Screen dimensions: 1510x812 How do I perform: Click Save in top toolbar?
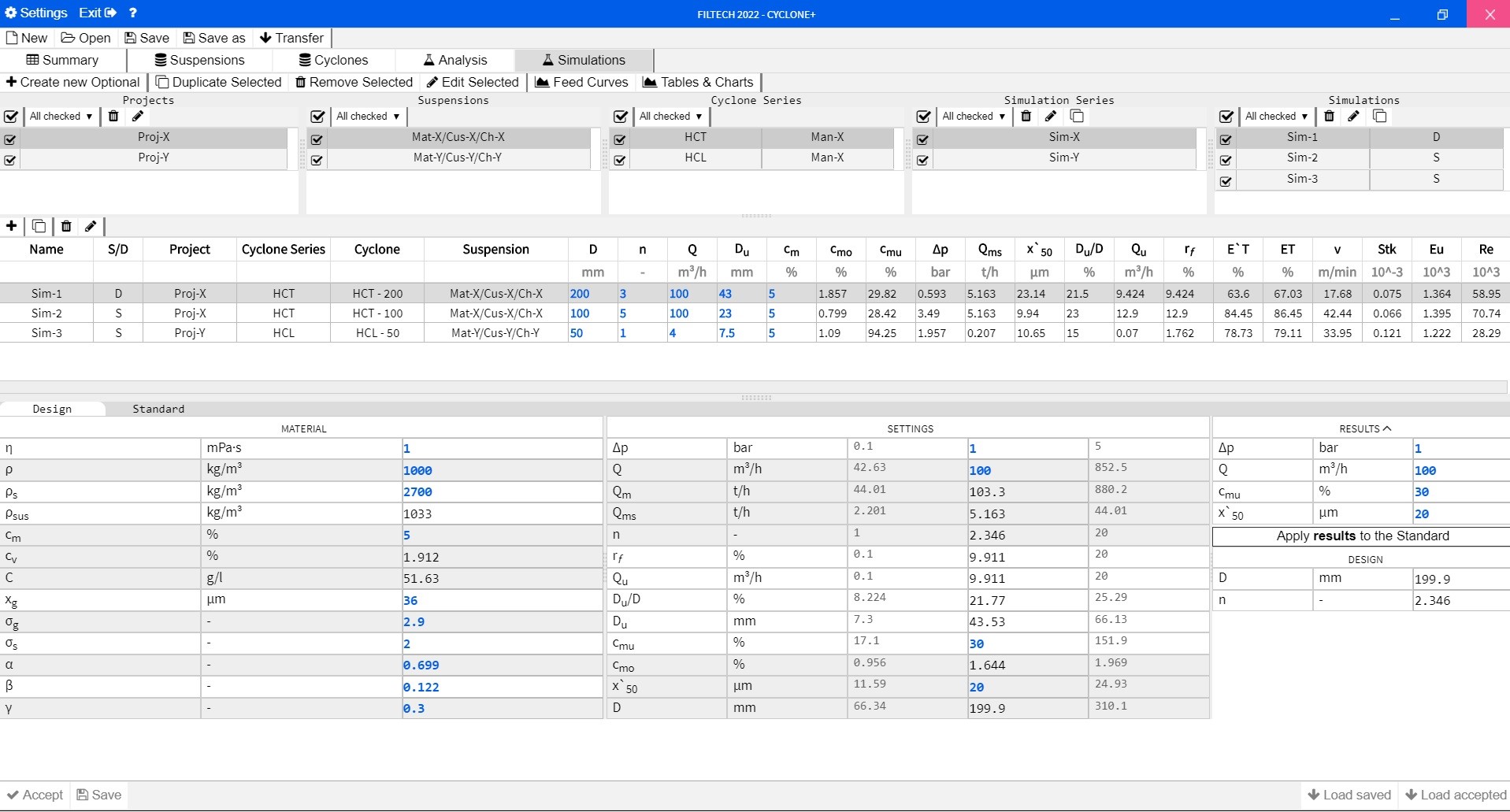tap(147, 38)
